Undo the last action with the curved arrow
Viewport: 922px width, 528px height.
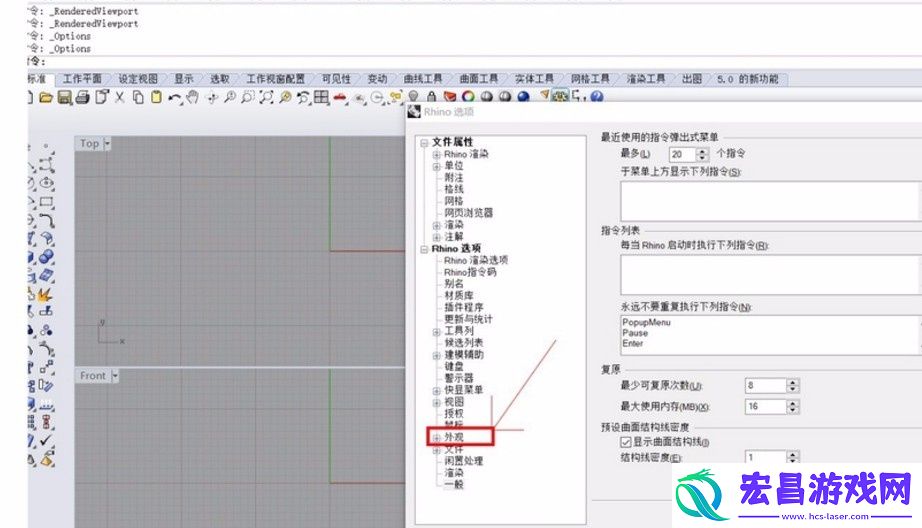pyautogui.click(x=175, y=98)
